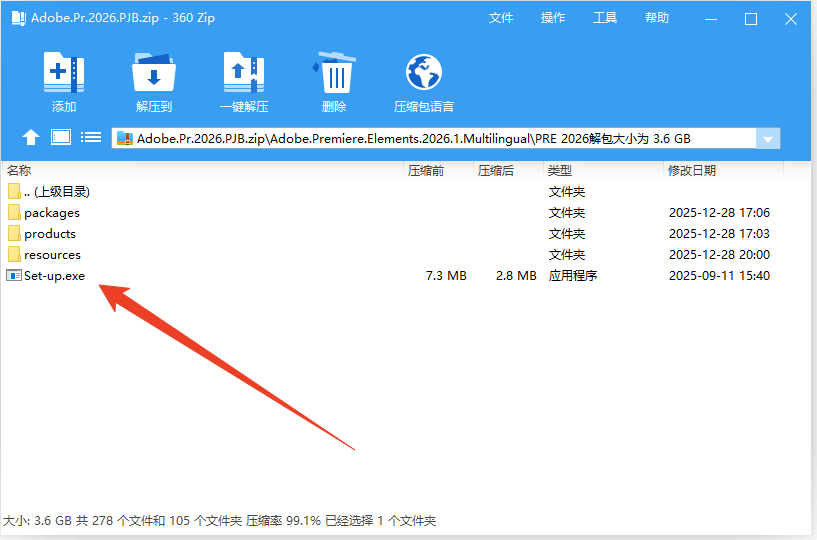Sort by the 名称 column header
This screenshot has height=540, width=817.
pos(19,170)
